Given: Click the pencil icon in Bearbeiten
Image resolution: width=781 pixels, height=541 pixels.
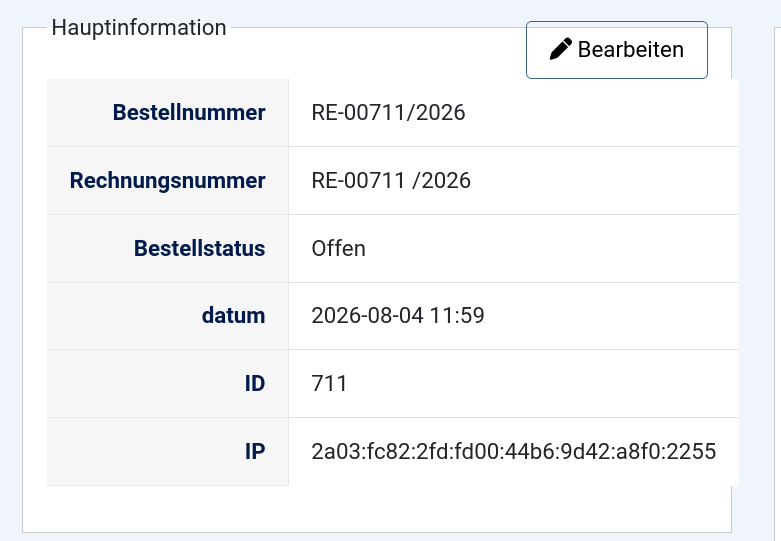Looking at the screenshot, I should 560,49.
